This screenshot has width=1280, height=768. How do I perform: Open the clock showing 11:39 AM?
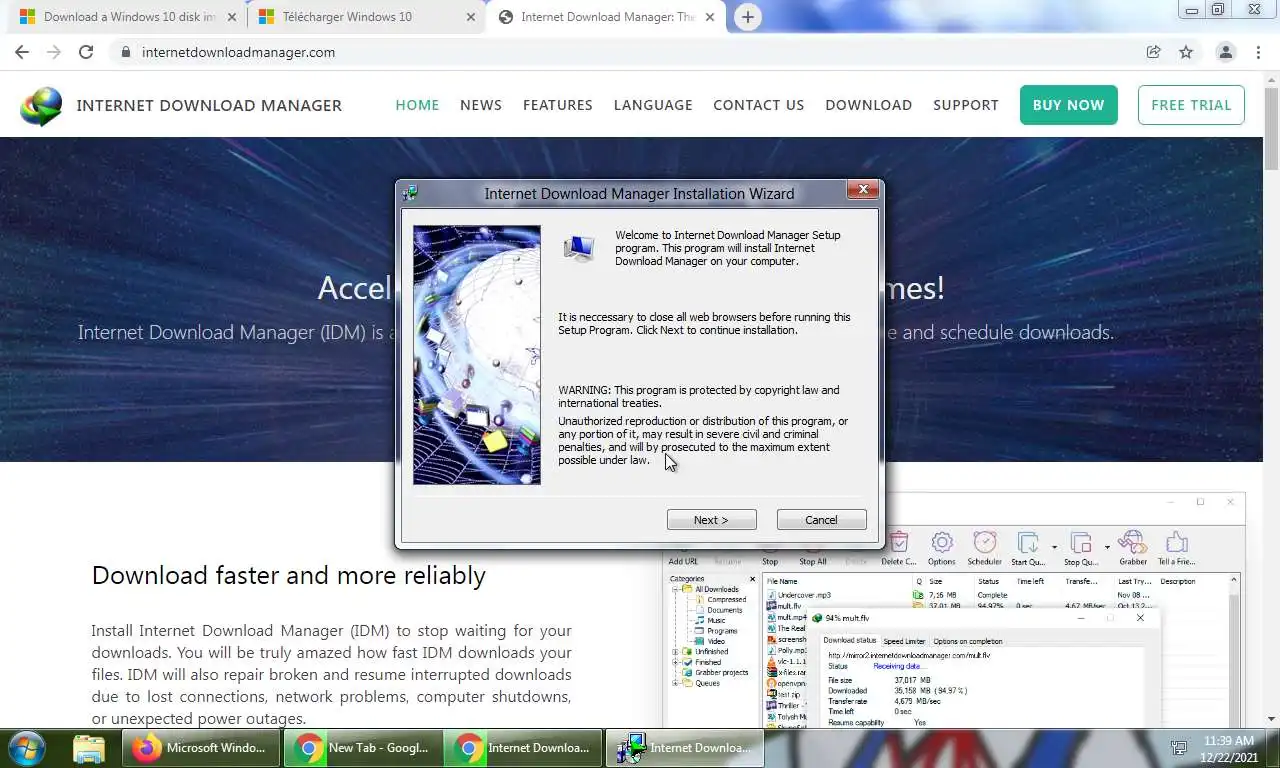click(x=1229, y=748)
